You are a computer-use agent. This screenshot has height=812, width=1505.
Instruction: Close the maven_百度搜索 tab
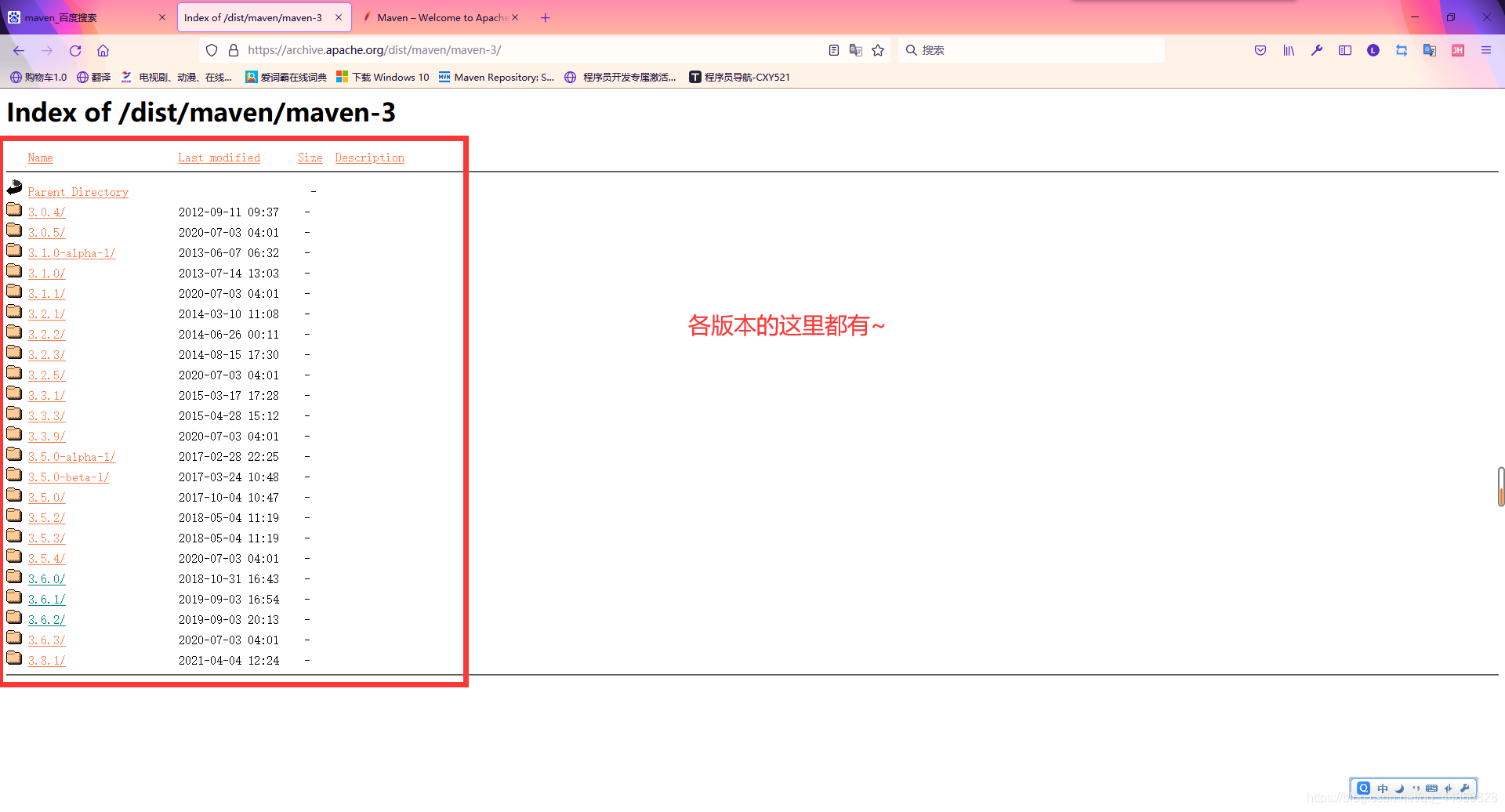click(x=162, y=17)
